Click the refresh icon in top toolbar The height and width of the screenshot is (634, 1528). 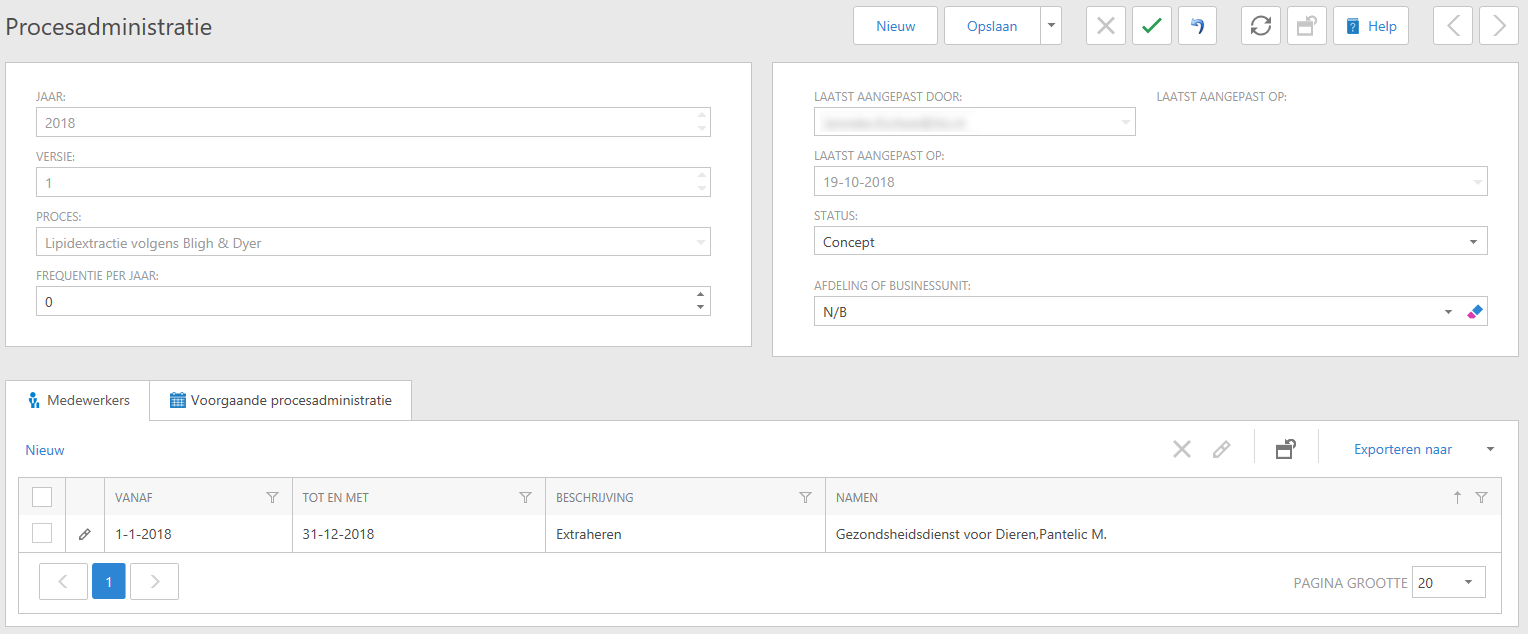pos(1261,27)
